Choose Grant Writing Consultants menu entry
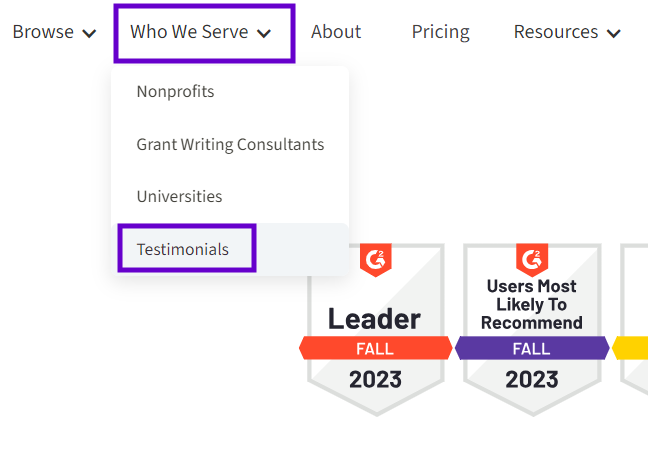The width and height of the screenshot is (648, 451). (230, 144)
